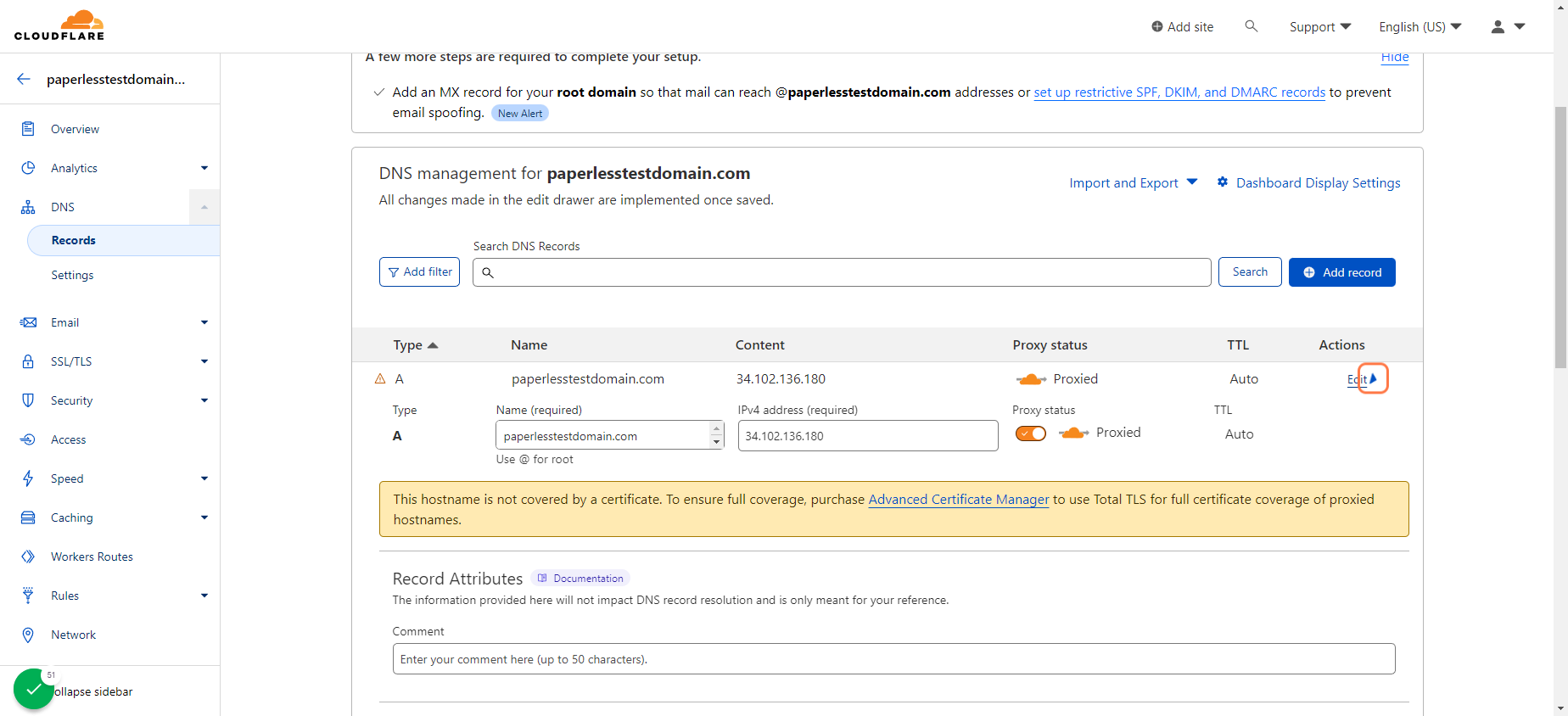Screen dimensions: 1568x716
Task: Click the Network location pin icon
Action: coord(28,635)
